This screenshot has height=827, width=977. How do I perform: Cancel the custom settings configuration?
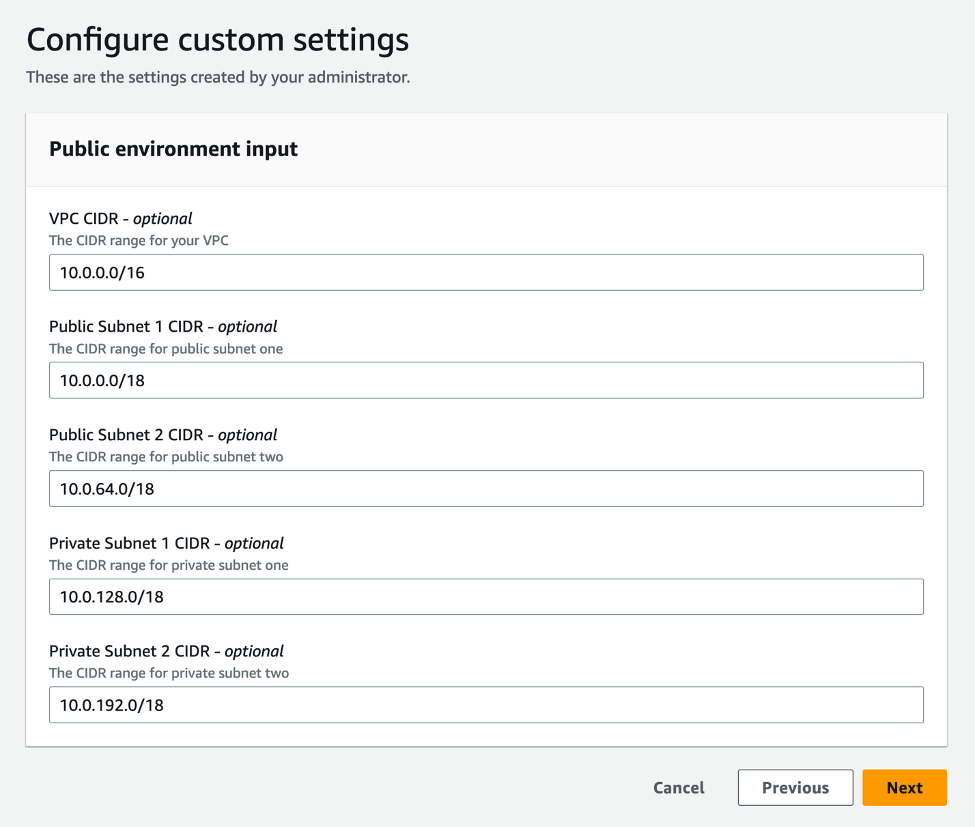tap(678, 787)
